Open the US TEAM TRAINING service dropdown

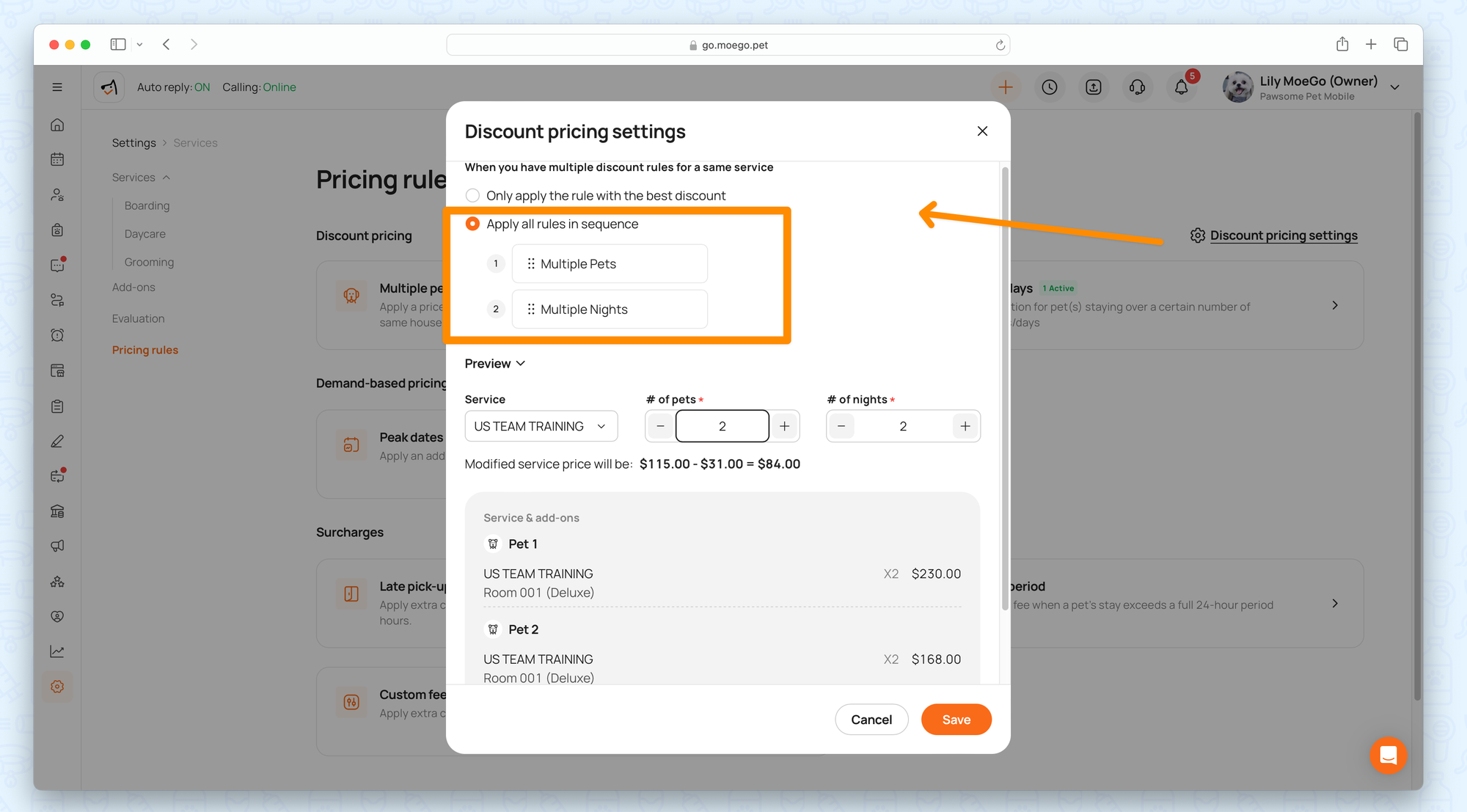pyautogui.click(x=541, y=426)
